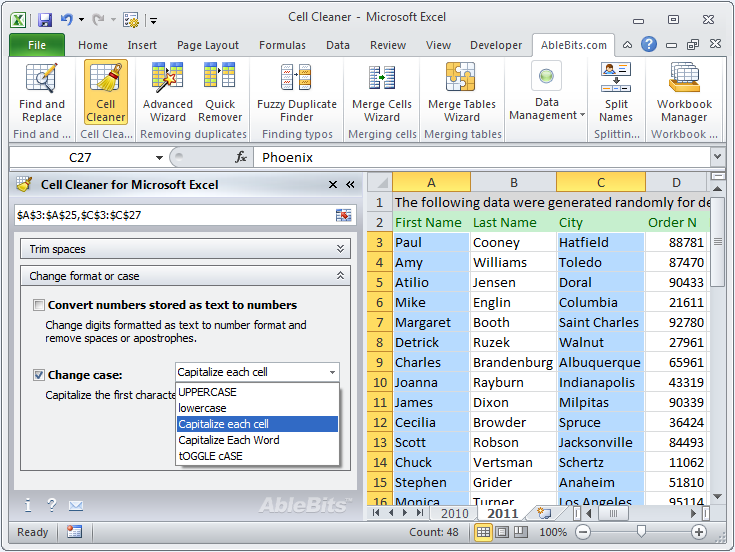This screenshot has height=552, width=735.
Task: Minimize the ribbon with the caret icon
Action: [x=627, y=45]
